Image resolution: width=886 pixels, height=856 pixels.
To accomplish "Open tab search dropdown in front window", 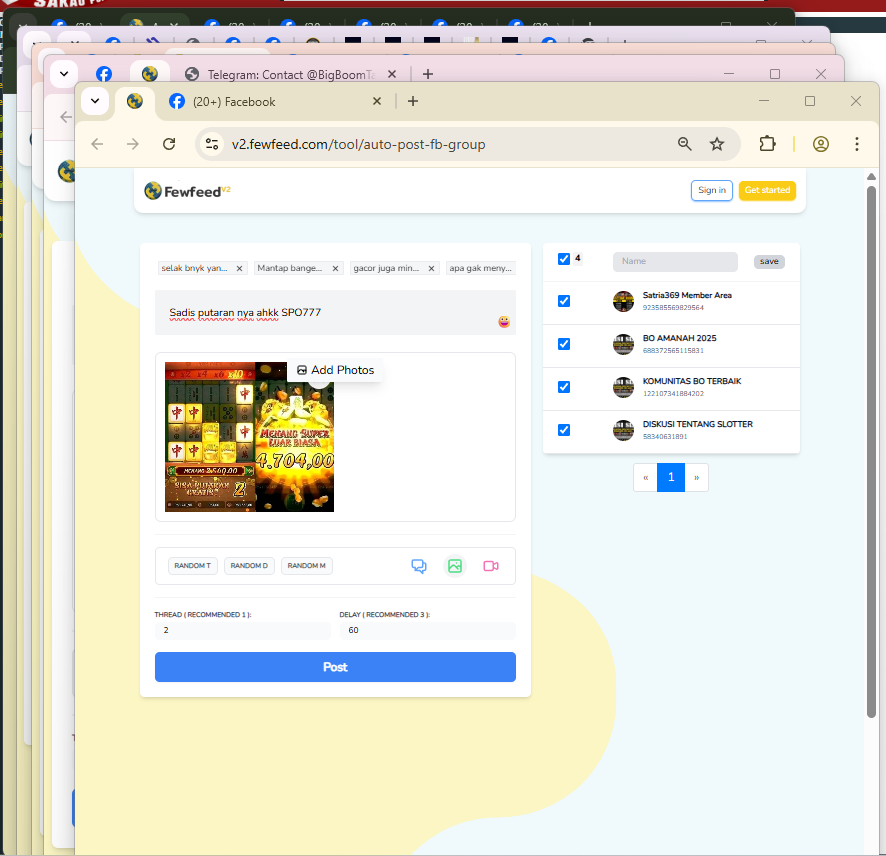I will point(95,101).
